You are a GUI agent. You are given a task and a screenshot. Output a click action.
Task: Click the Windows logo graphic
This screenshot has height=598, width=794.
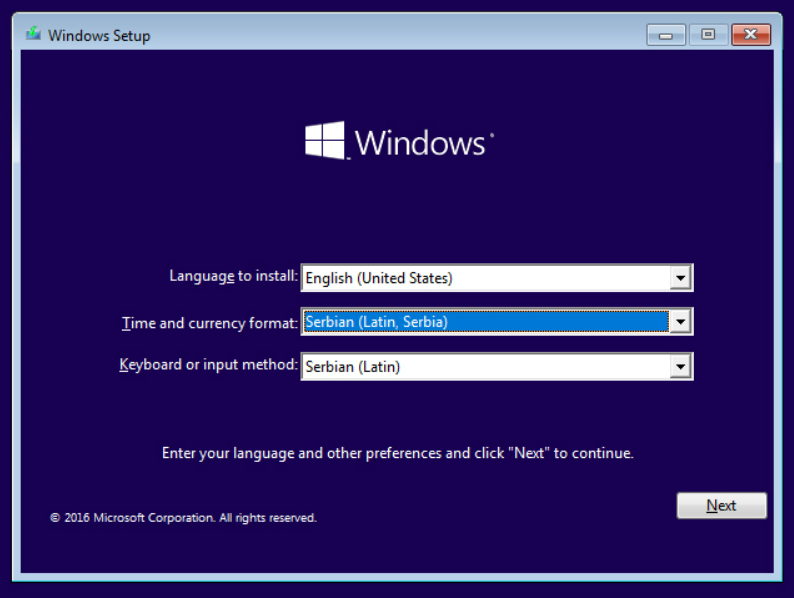pyautogui.click(x=399, y=141)
